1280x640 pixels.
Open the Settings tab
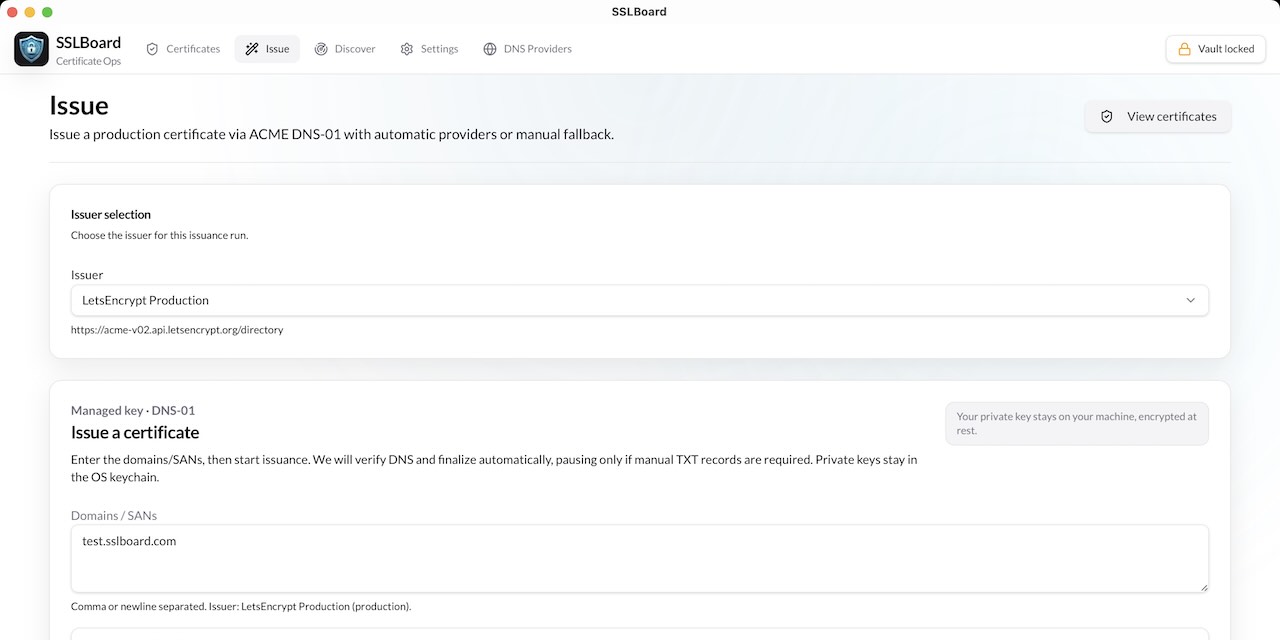(439, 49)
